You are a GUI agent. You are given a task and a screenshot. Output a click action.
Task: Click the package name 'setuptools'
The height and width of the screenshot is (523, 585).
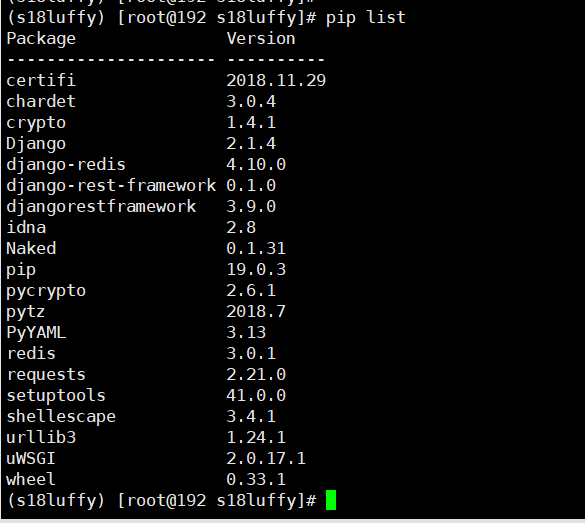(56, 396)
